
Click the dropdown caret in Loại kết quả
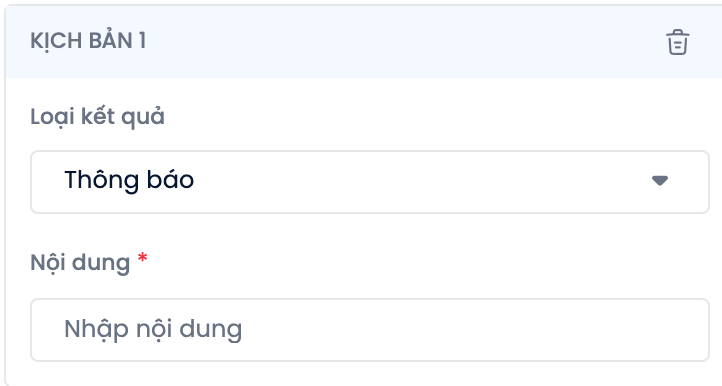660,181
